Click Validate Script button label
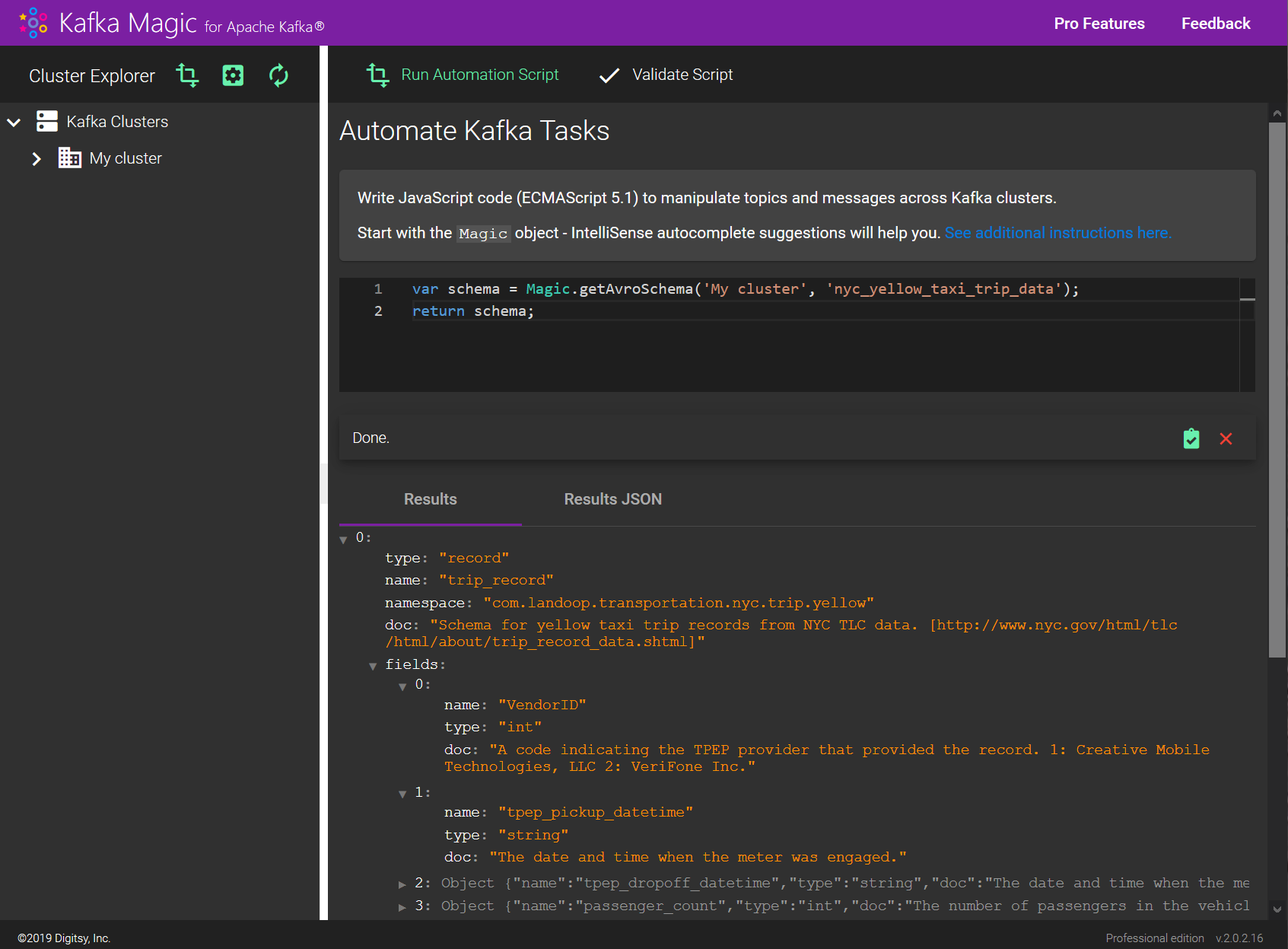This screenshot has height=949, width=1288. pyautogui.click(x=682, y=75)
